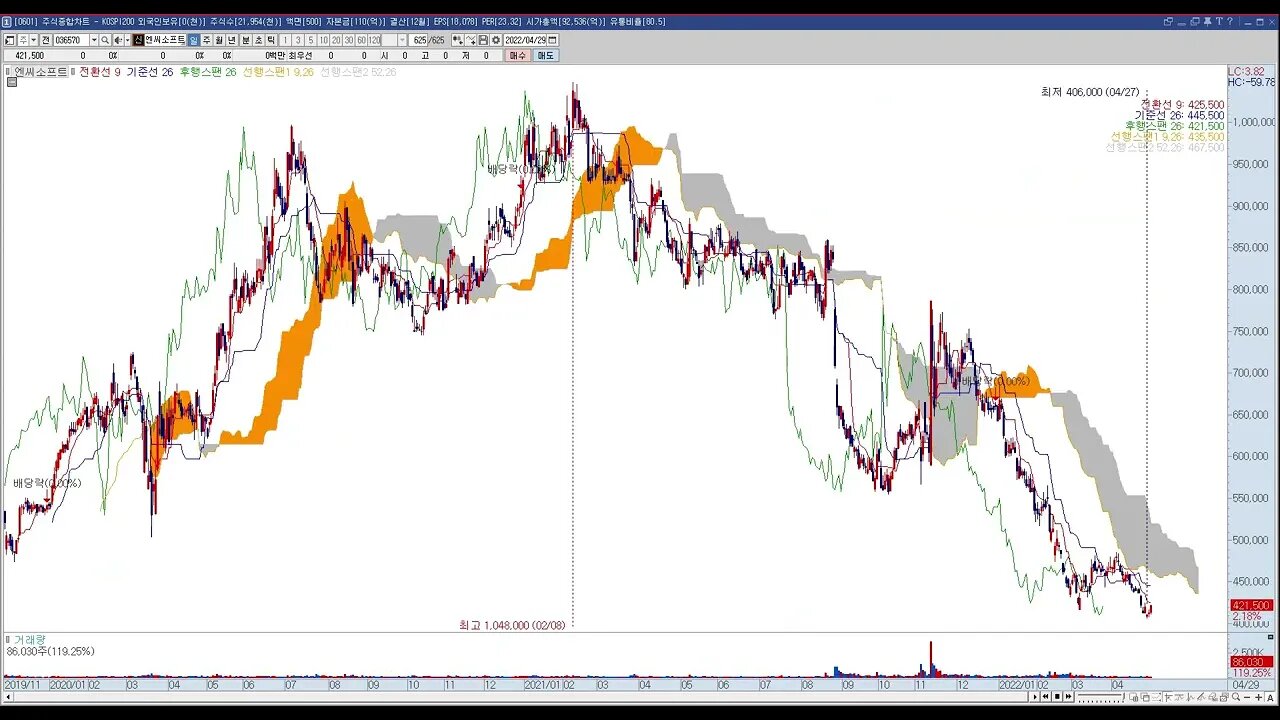
Task: Open custom interval dropdown after 120
Action: coord(402,40)
